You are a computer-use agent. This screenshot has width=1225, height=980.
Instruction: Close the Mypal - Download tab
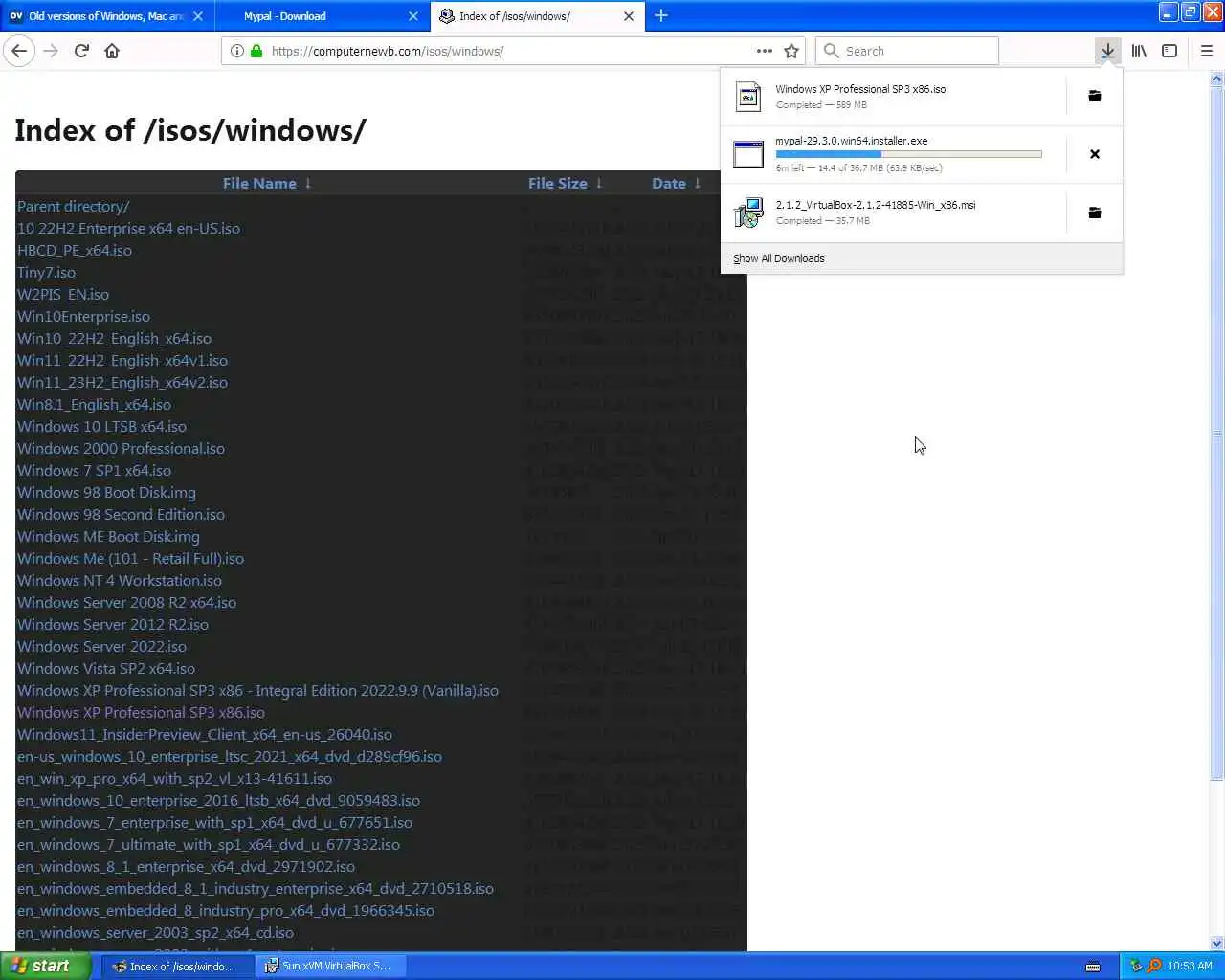pos(413,16)
